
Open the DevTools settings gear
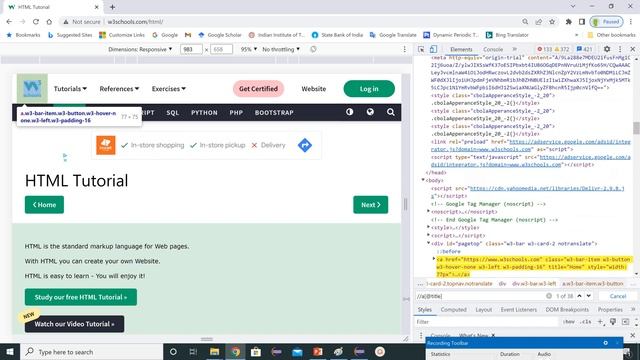pyautogui.click(x=607, y=49)
